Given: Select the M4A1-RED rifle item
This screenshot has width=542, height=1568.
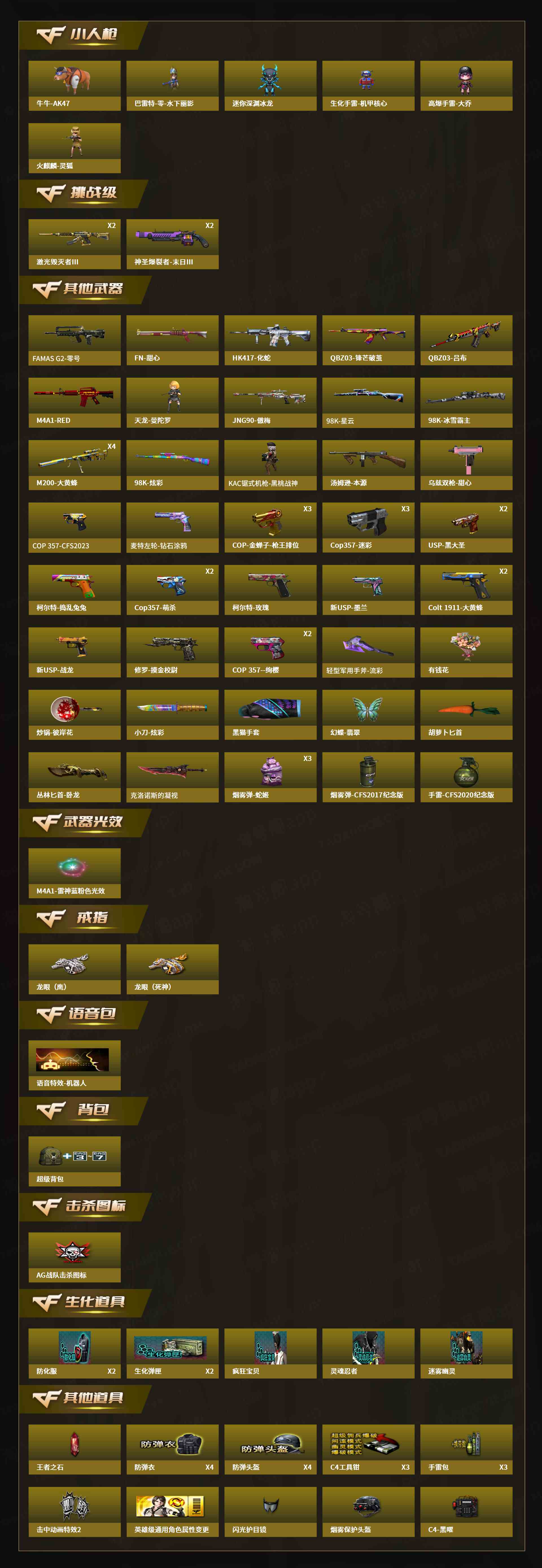Looking at the screenshot, I should (x=74, y=402).
